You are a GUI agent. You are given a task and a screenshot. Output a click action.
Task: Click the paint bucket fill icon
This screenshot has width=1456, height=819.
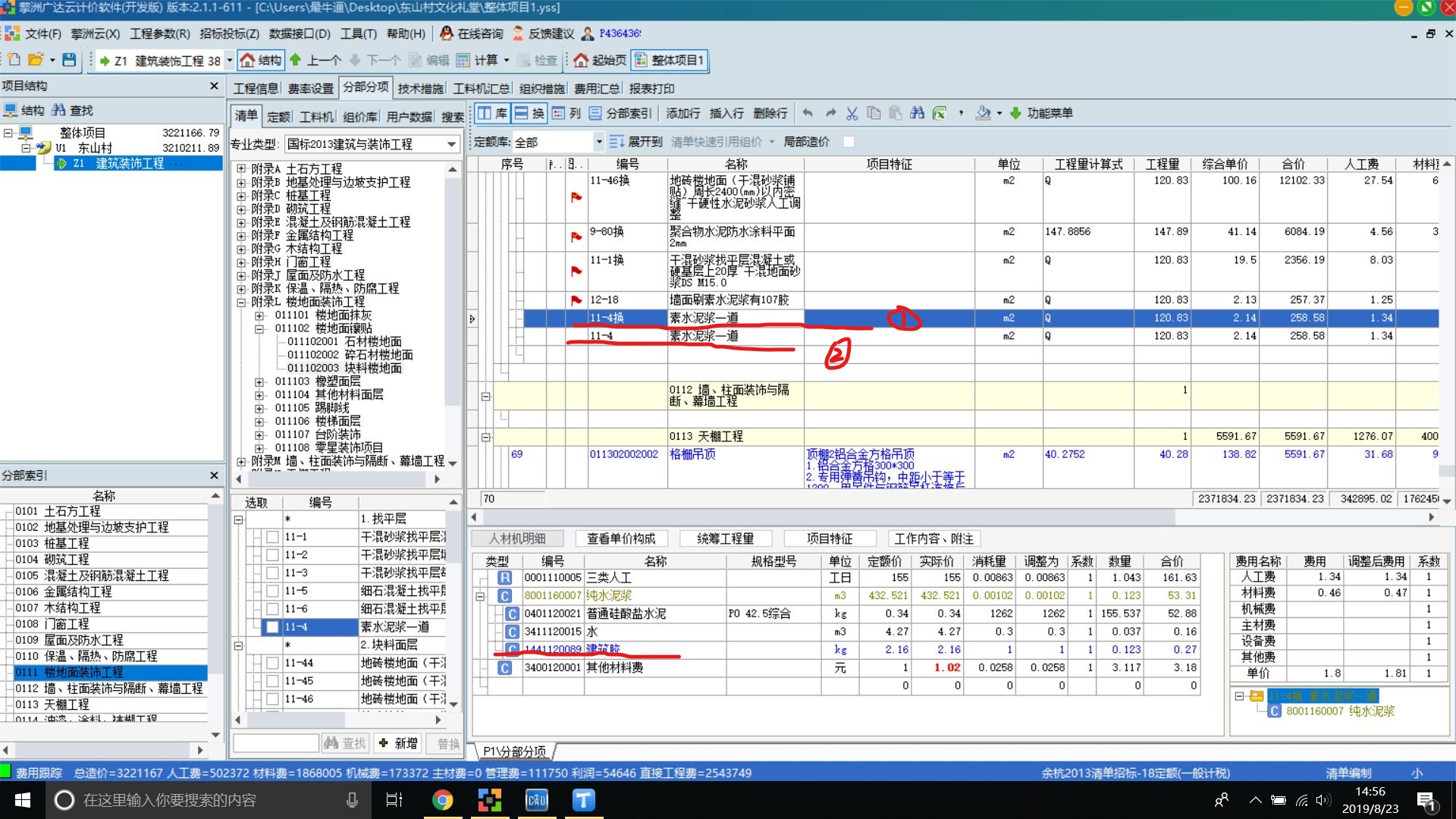(984, 113)
